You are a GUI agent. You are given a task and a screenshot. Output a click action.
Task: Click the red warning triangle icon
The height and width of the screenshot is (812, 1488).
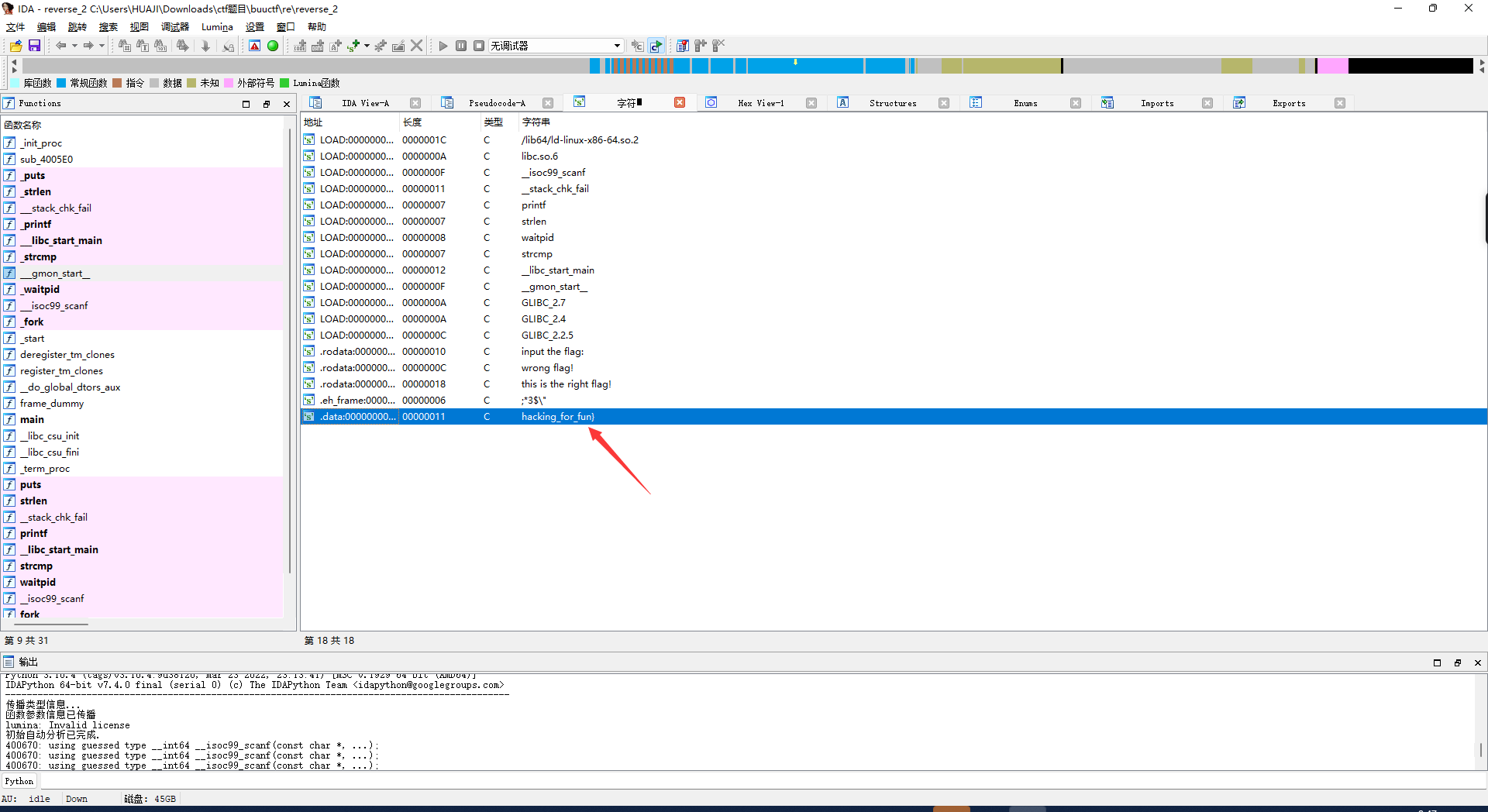pyautogui.click(x=254, y=46)
